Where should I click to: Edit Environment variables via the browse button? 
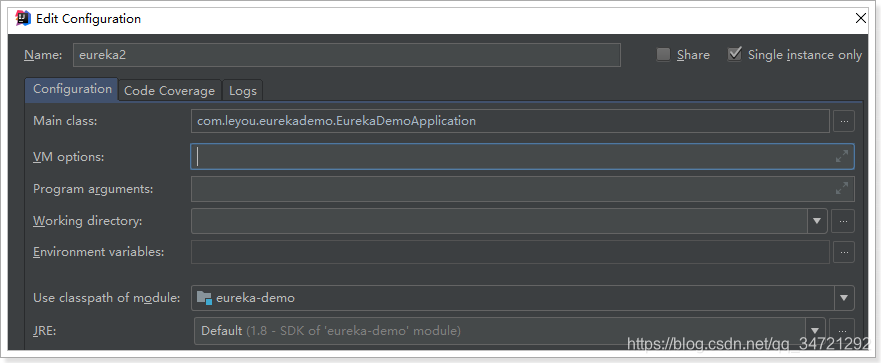[x=843, y=252]
